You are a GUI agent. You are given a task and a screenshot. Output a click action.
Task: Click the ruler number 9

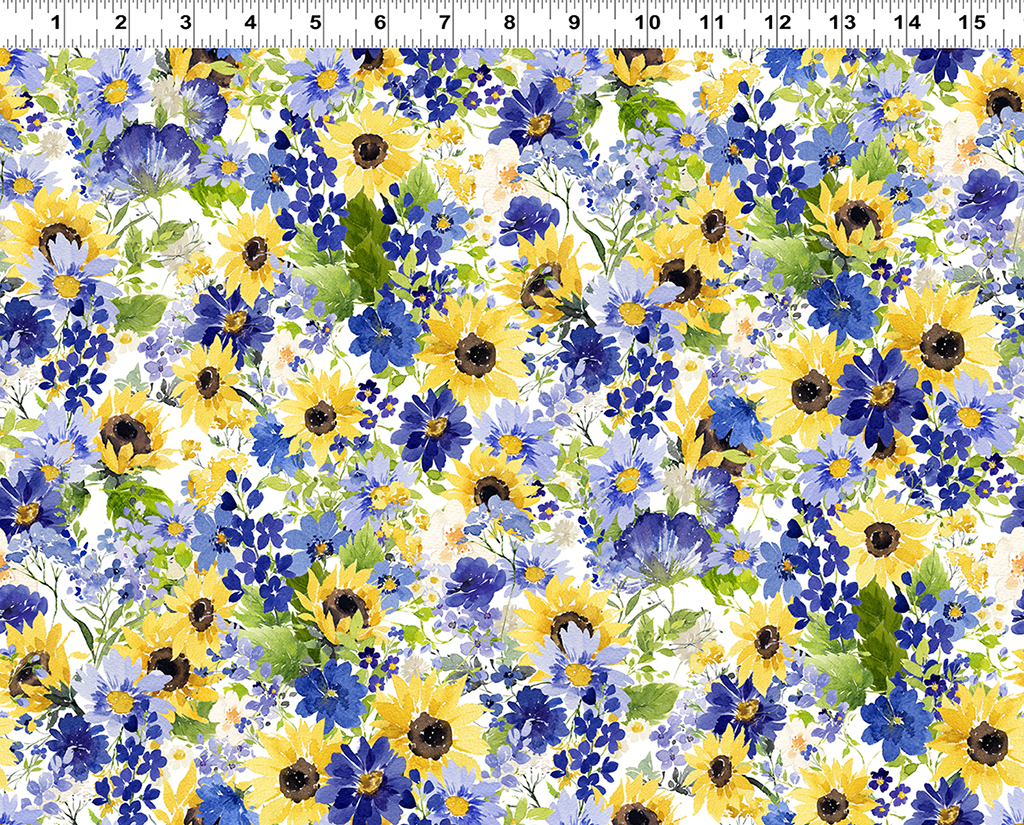coord(574,23)
